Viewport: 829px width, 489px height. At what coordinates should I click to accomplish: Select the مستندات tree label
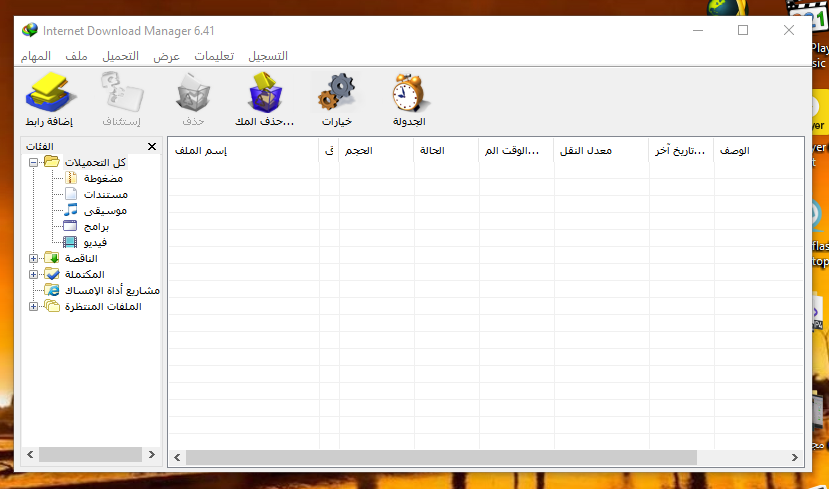pos(105,195)
